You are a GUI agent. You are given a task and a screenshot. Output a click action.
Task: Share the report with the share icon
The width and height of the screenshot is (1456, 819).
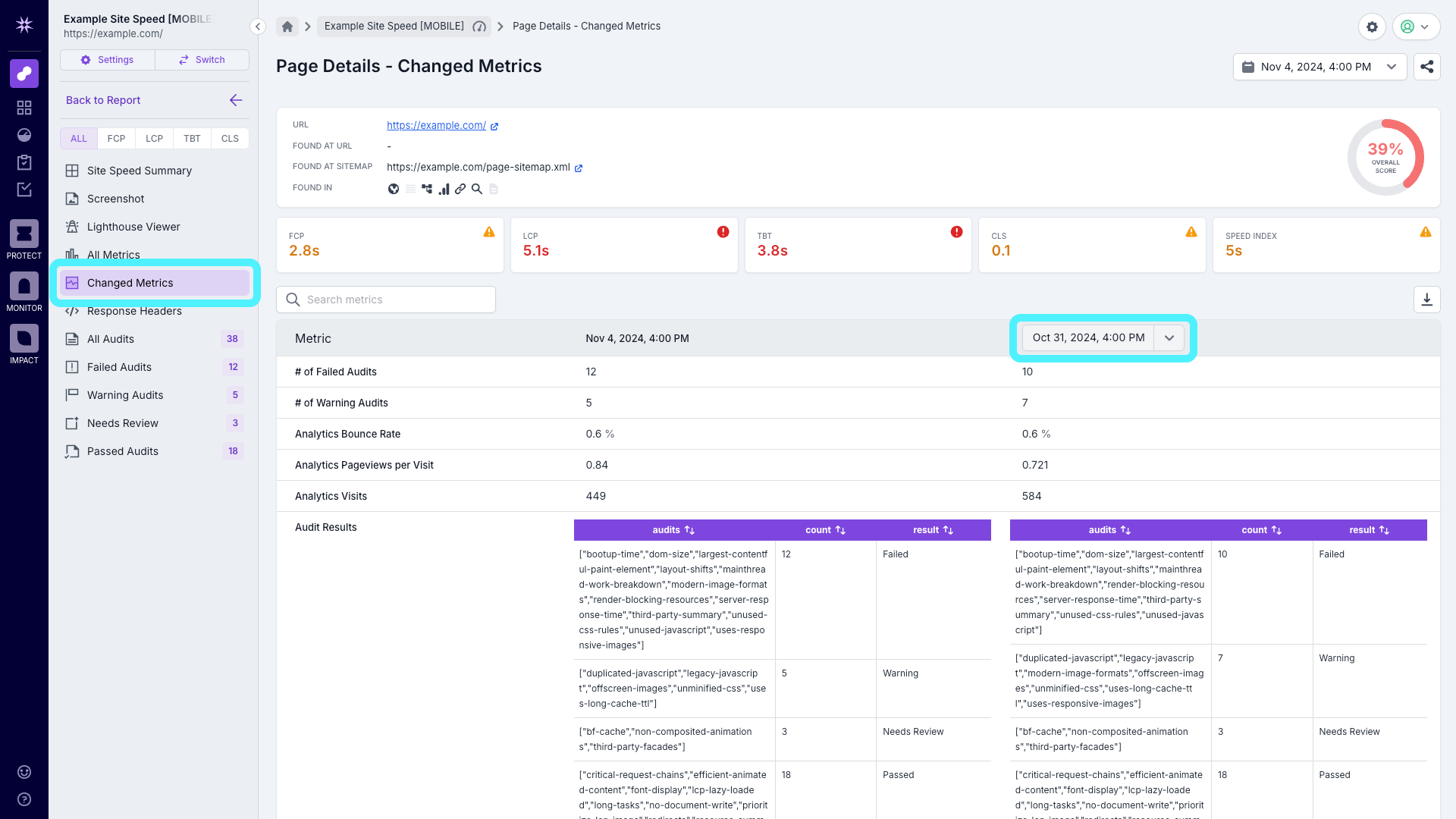pyautogui.click(x=1427, y=67)
